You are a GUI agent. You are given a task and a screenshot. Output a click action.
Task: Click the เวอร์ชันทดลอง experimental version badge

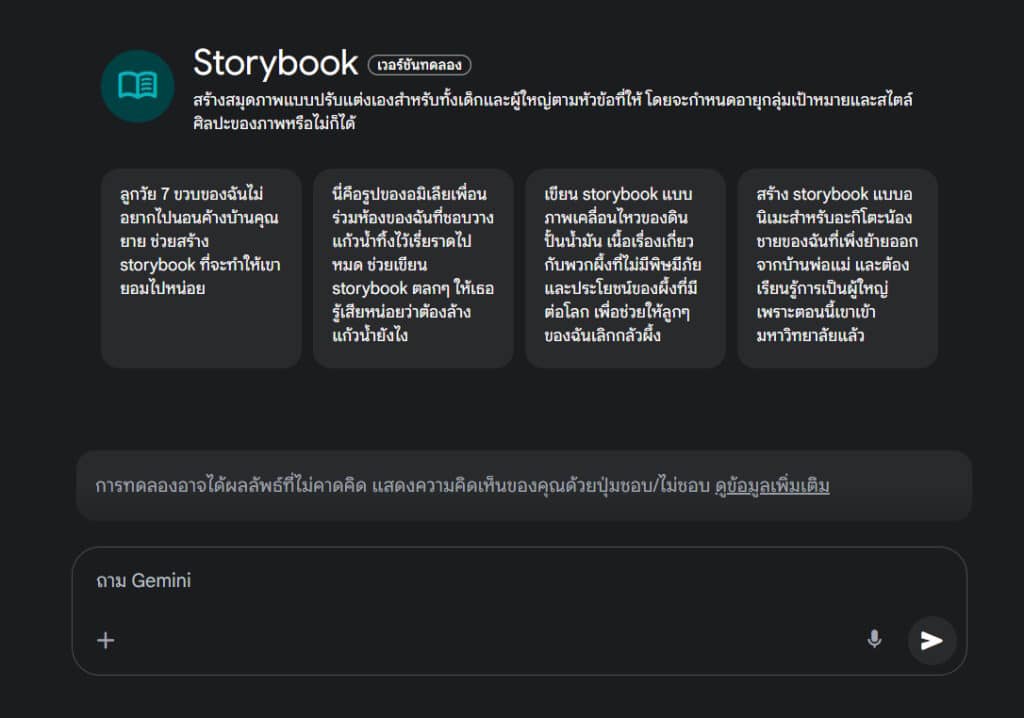[423, 64]
